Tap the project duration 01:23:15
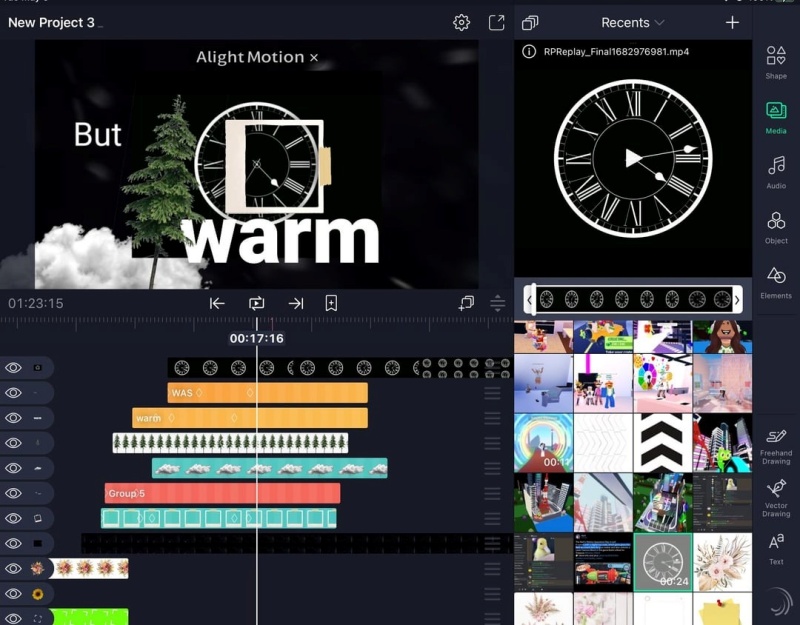 tap(36, 304)
